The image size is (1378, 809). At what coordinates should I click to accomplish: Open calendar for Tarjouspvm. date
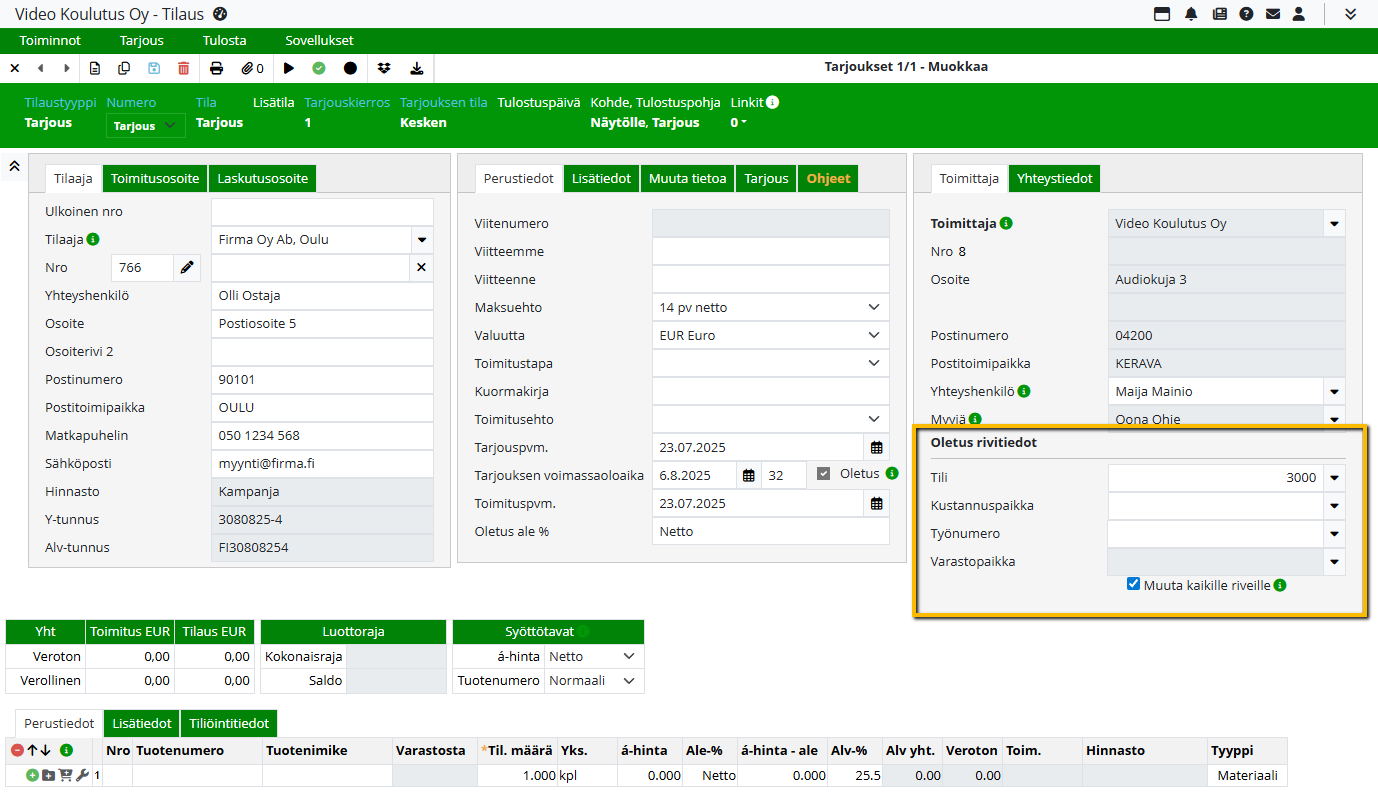pos(876,447)
